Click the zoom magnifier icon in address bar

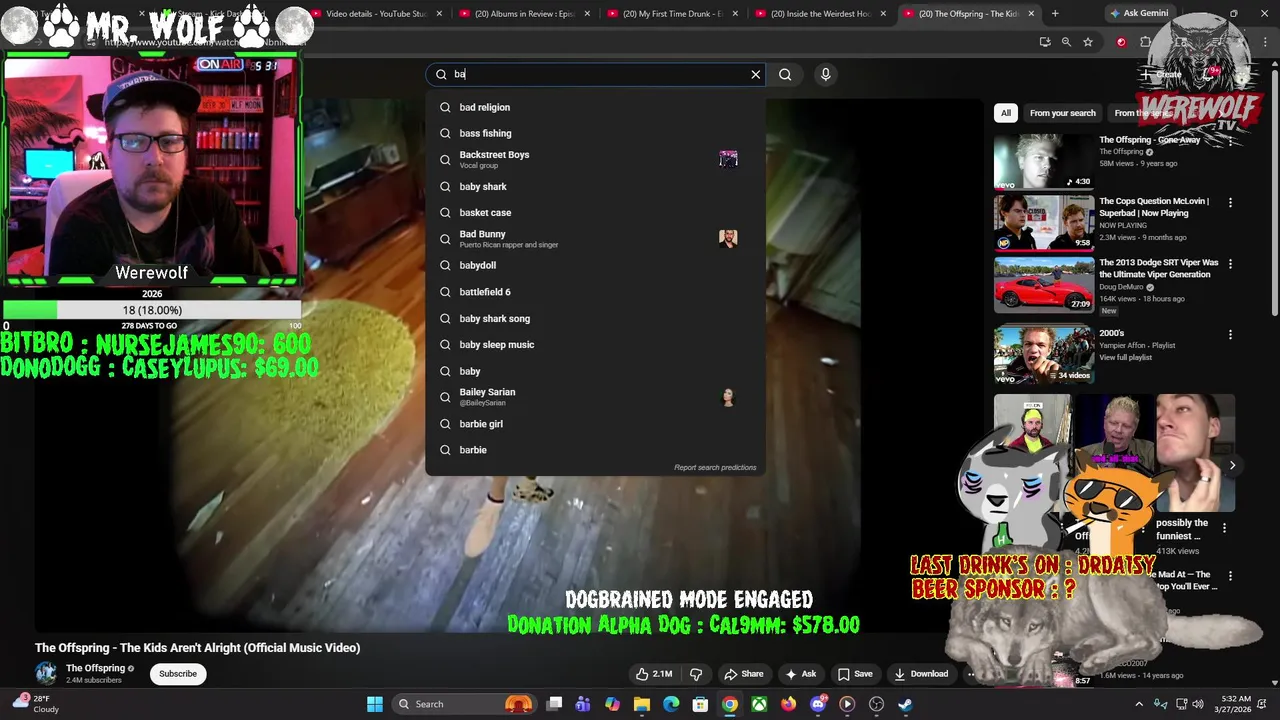coord(1066,42)
